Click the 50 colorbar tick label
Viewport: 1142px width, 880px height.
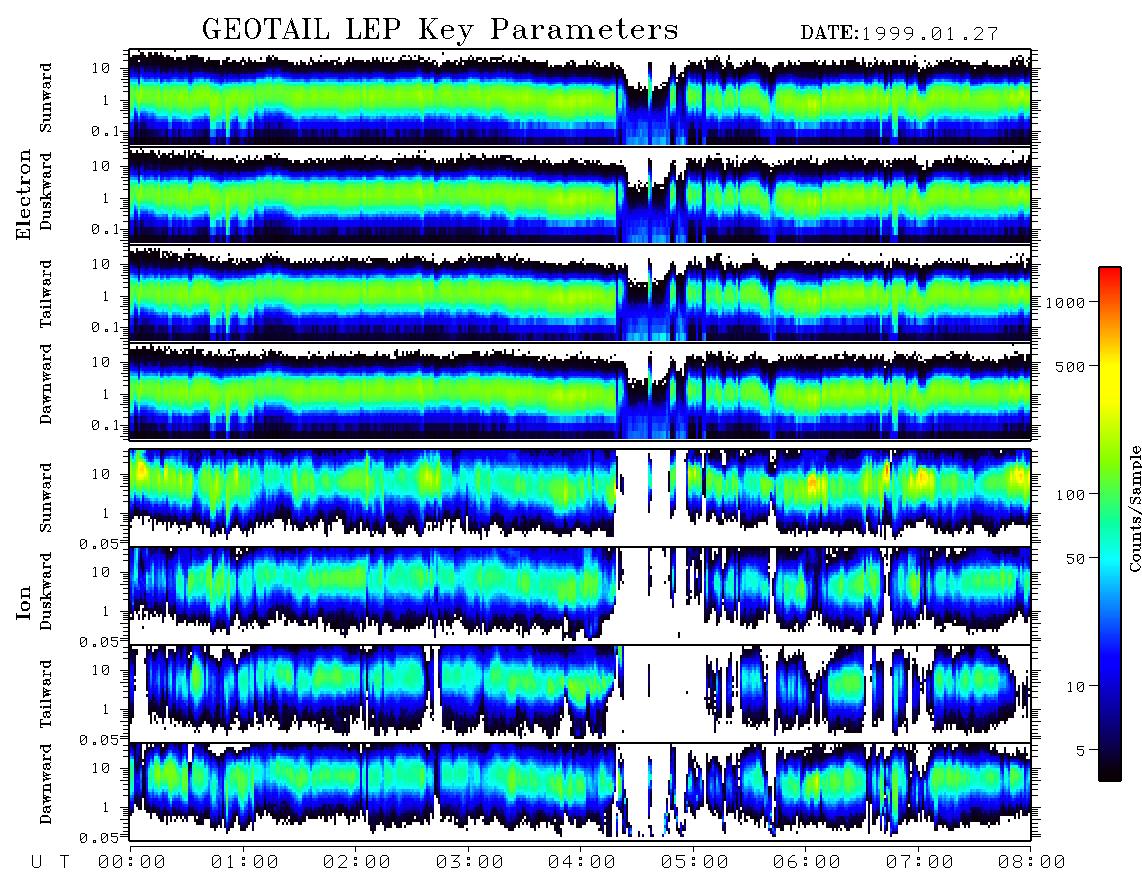click(x=1076, y=559)
